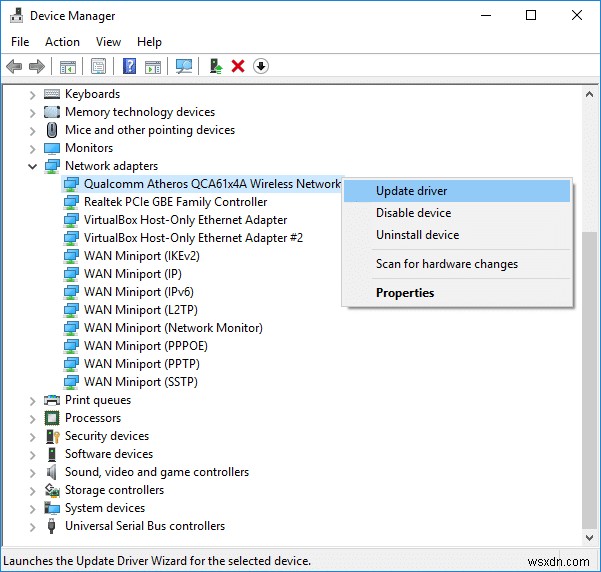Click the Monitors category icon
Image resolution: width=601 pixels, height=572 pixels.
pyautogui.click(x=52, y=148)
